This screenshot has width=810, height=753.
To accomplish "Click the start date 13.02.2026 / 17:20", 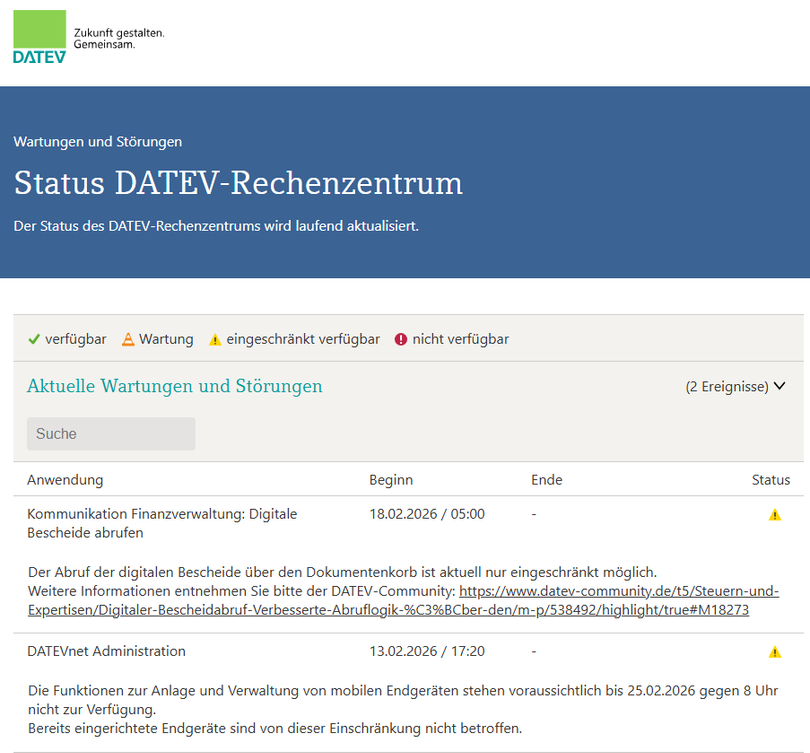I will click(x=427, y=651).
